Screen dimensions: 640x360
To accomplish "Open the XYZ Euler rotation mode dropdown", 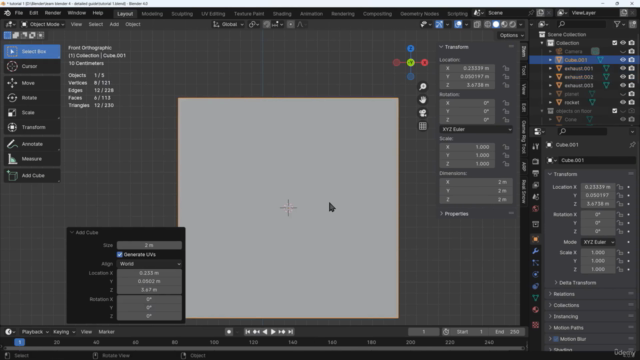I will coord(476,129).
